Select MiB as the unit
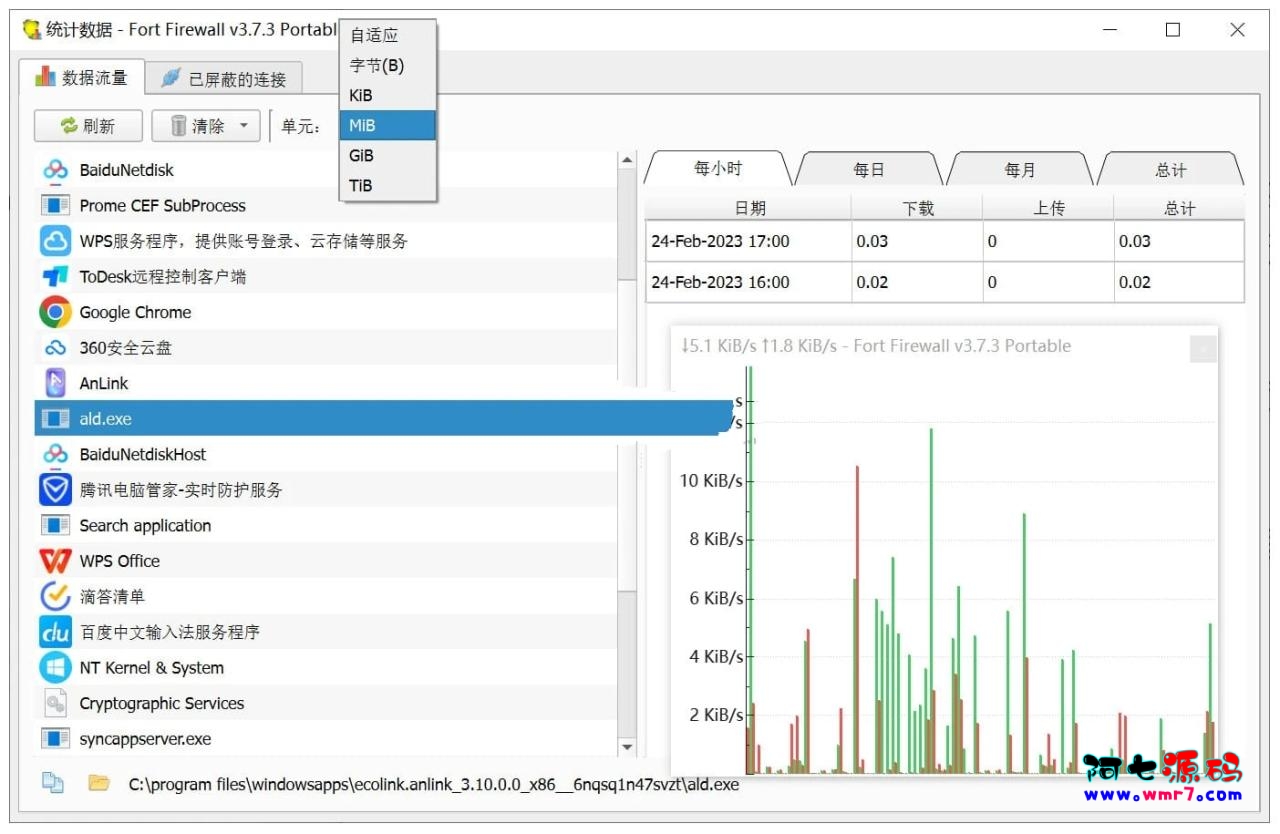The height and width of the screenshot is (834, 1280). pos(387,125)
